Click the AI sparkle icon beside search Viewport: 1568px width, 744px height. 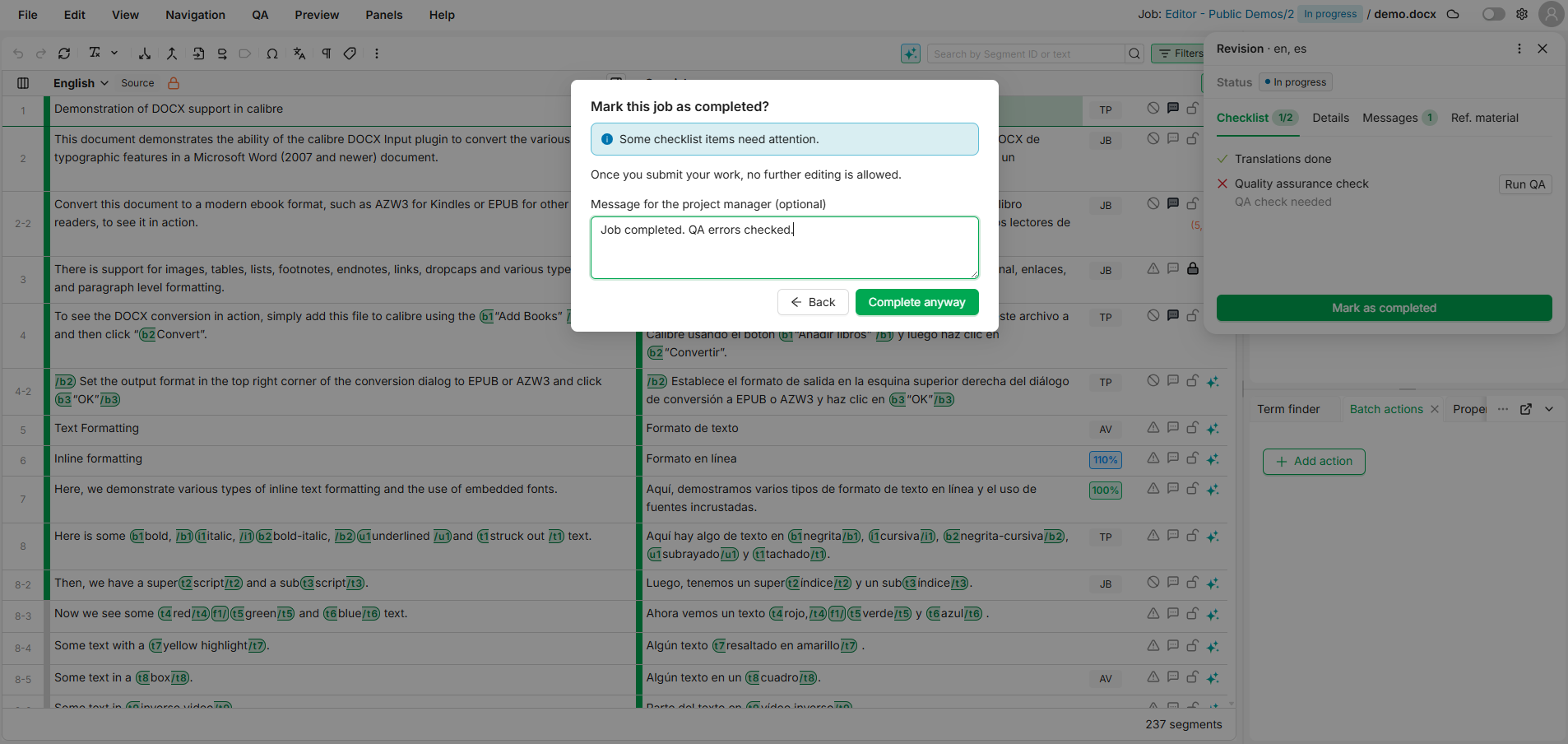click(x=911, y=53)
